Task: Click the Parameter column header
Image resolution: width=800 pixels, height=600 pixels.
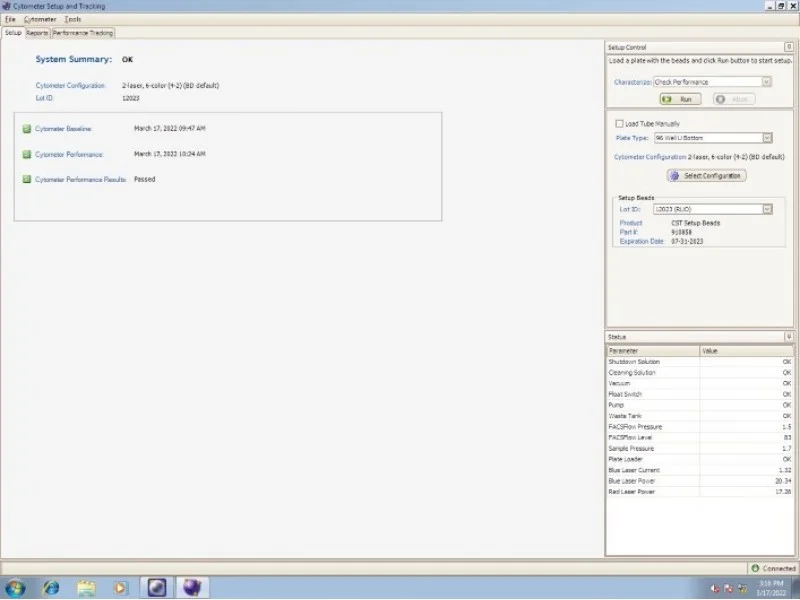Action: 653,351
